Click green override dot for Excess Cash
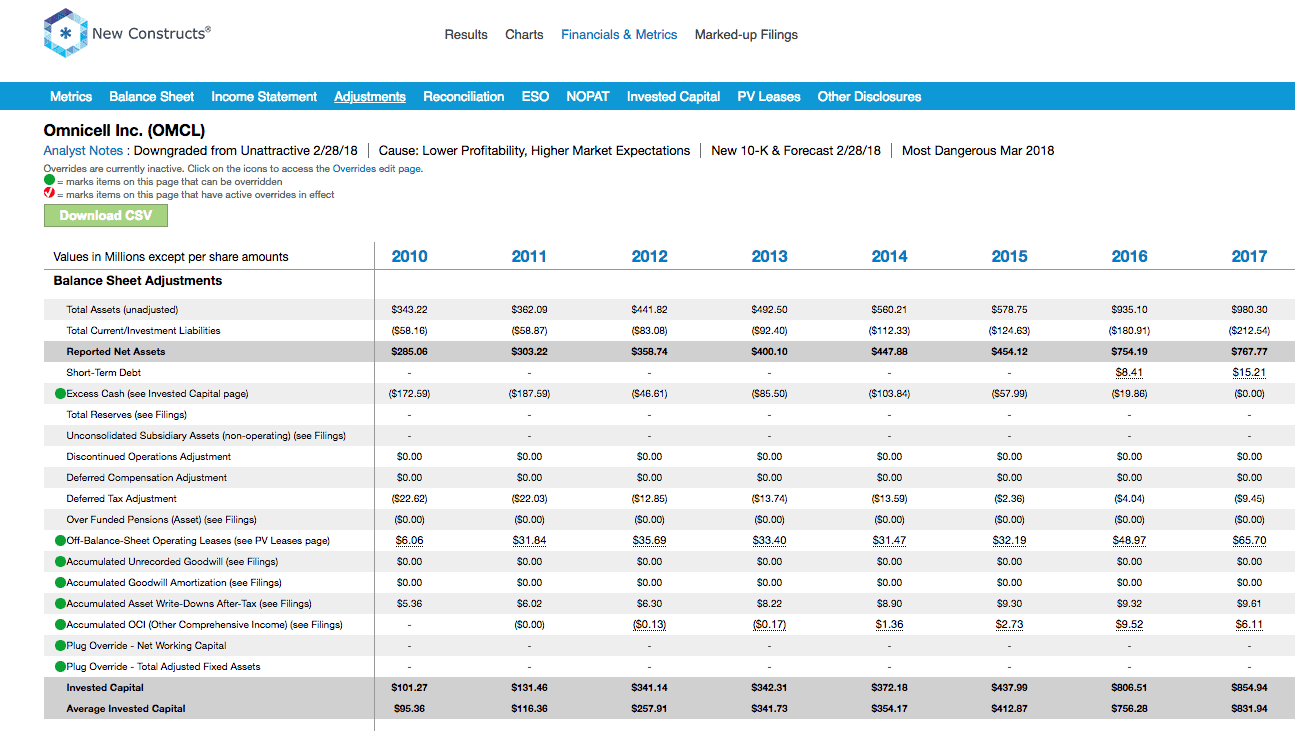The width and height of the screenshot is (1295, 731). point(60,394)
